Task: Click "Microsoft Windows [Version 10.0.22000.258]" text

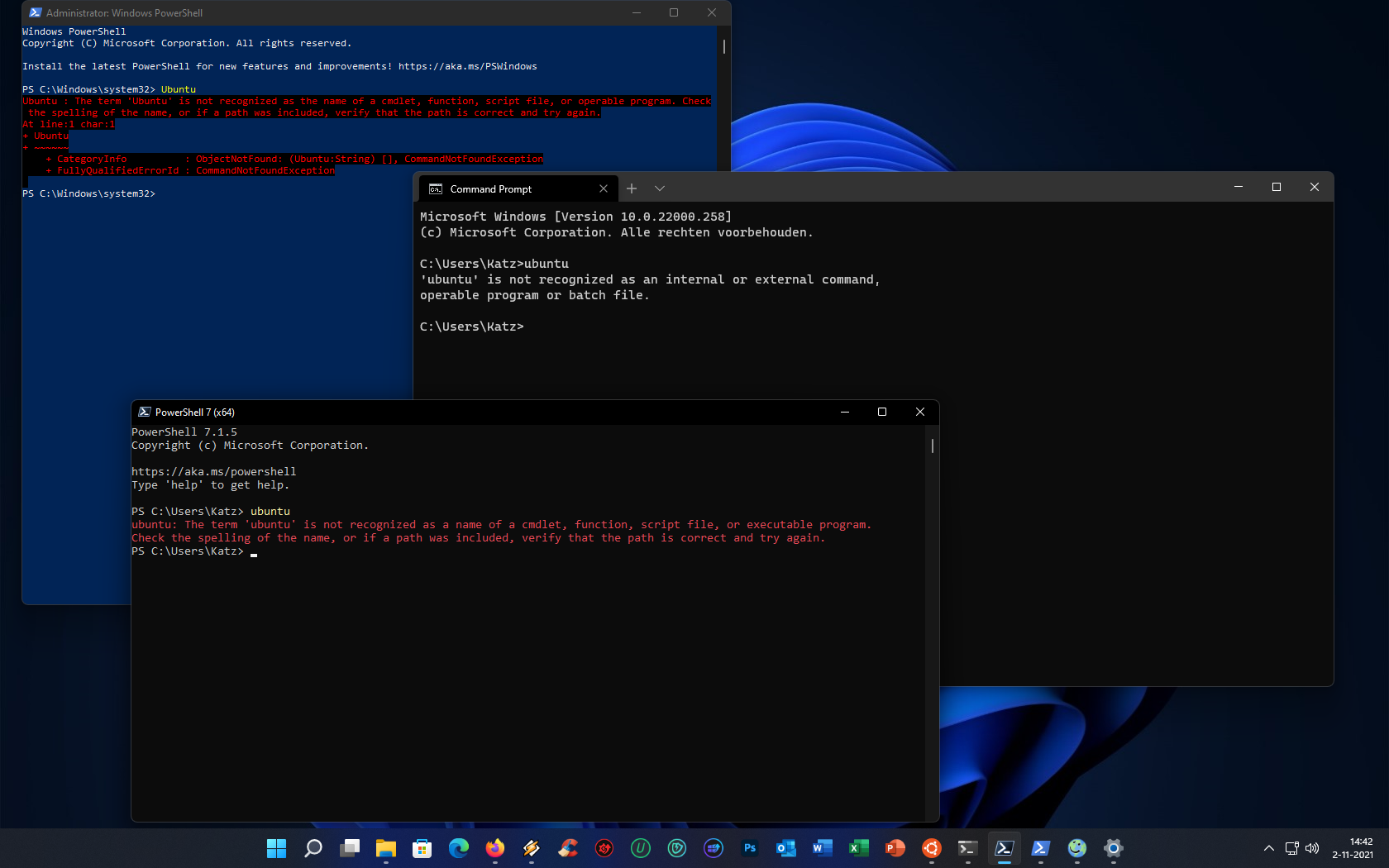Action: pyautogui.click(x=575, y=217)
